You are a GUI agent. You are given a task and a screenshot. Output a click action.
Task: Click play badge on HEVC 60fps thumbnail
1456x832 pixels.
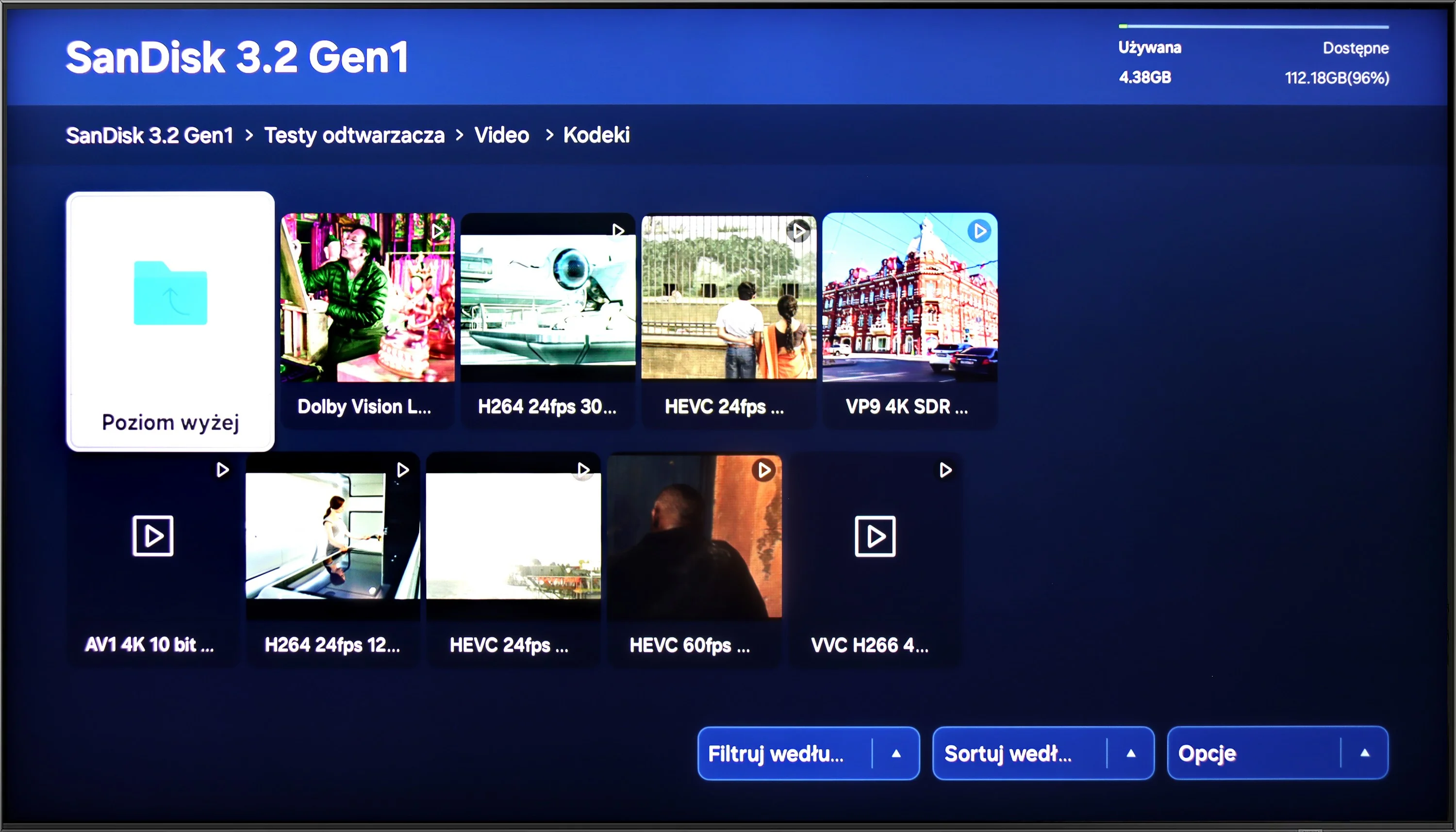764,470
